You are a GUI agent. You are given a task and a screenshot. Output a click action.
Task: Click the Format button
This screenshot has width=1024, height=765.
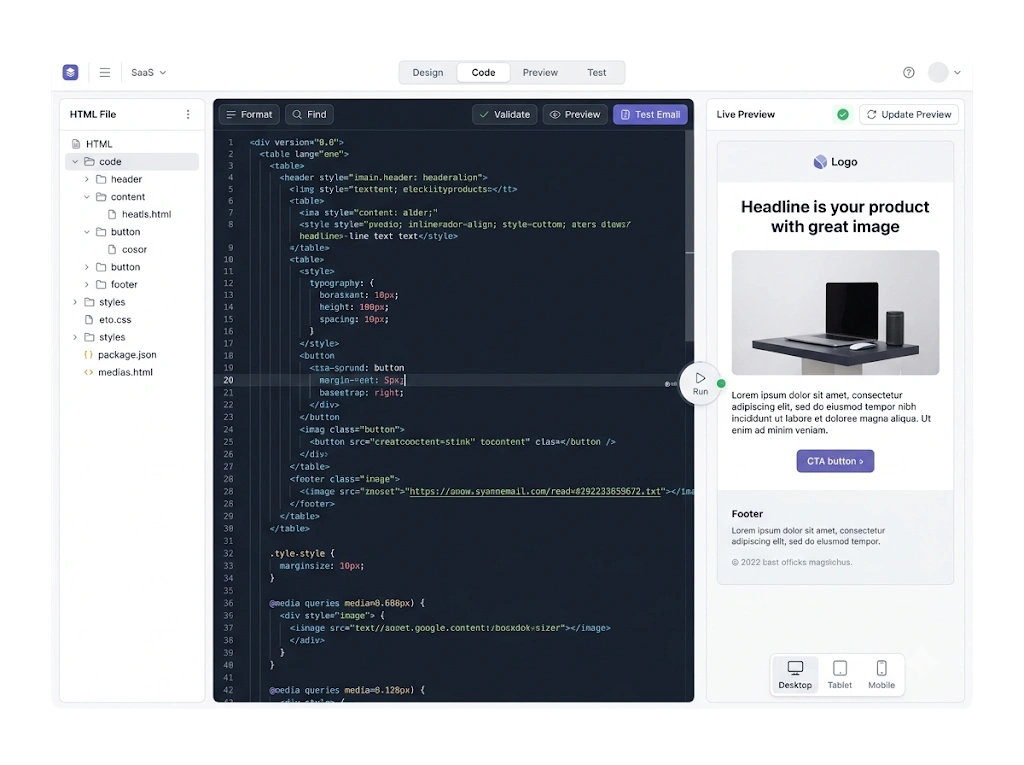[x=249, y=114]
